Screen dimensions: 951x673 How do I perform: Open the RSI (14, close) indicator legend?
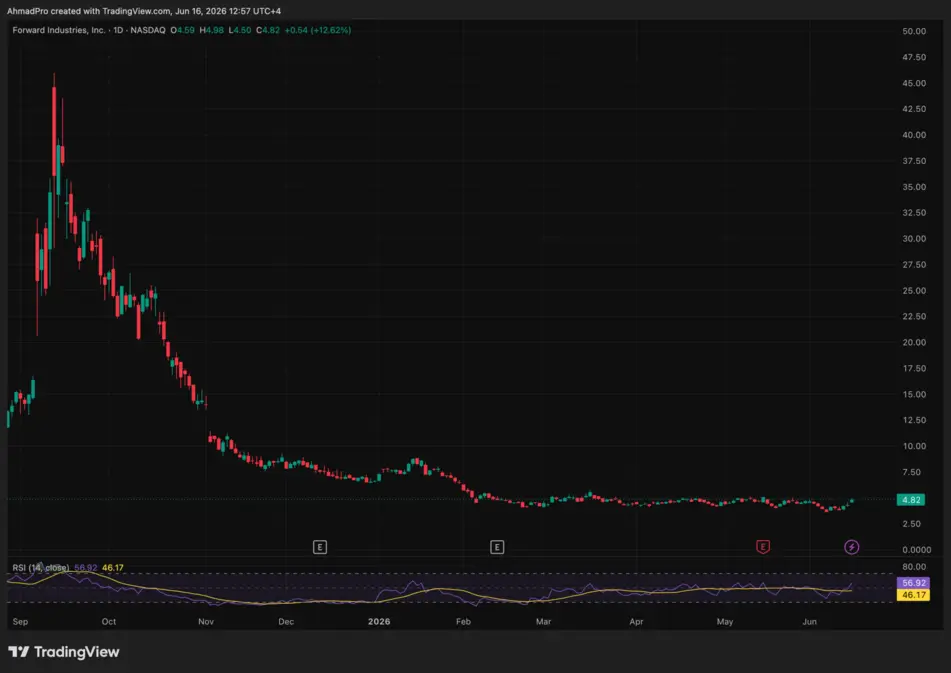41,568
